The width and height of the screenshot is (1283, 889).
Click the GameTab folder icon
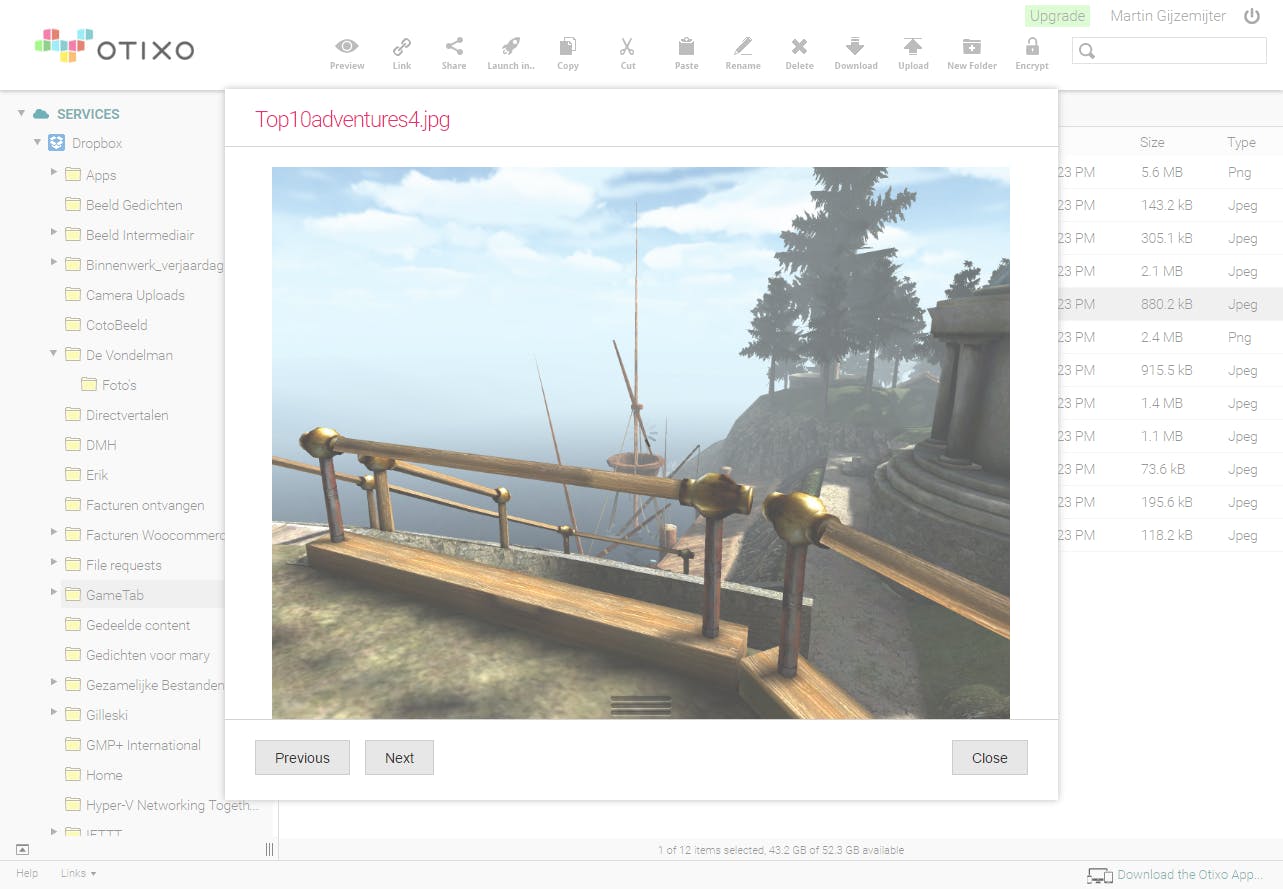tap(73, 595)
